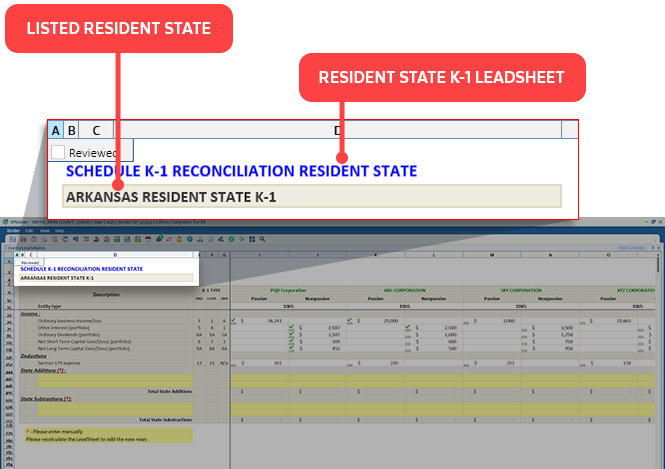Select the Forms/Leads/Notes panel tab
The width and height of the screenshot is (665, 469).
coord(27,248)
